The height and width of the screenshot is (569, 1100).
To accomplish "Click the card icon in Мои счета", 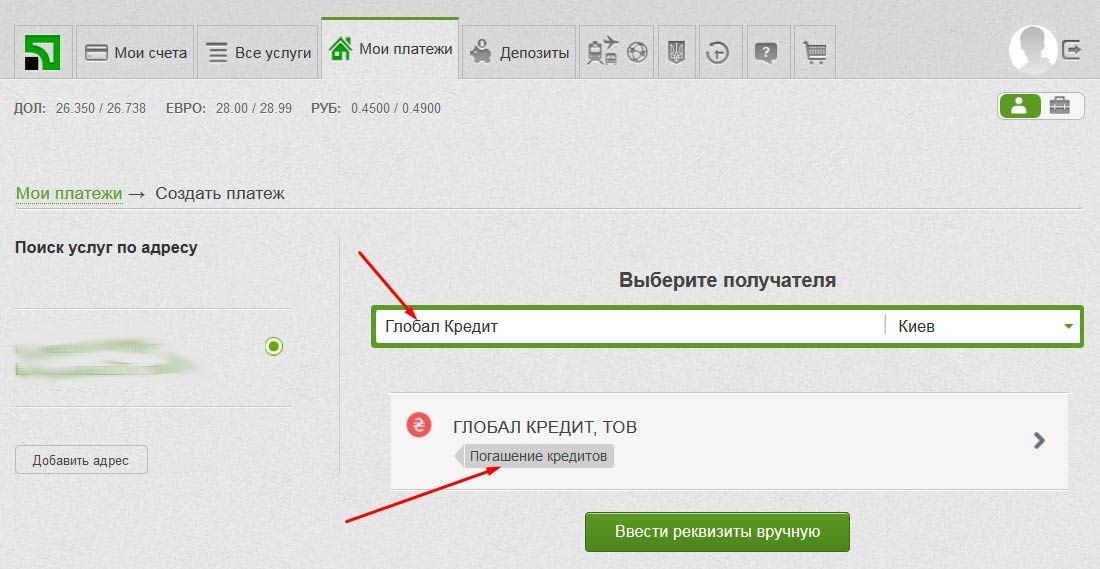I will click(96, 53).
